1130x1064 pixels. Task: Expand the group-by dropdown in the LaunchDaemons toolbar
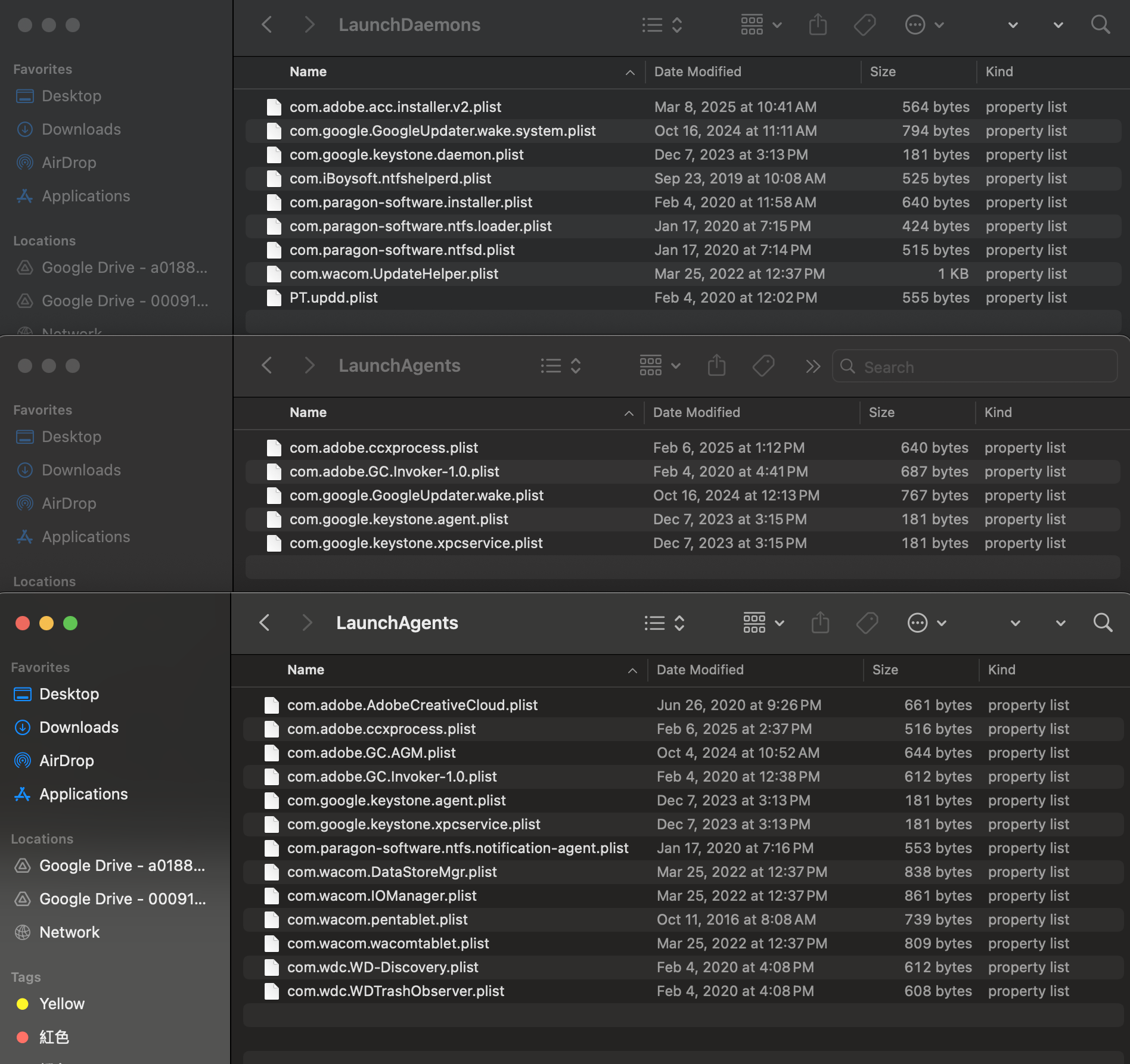click(x=760, y=25)
